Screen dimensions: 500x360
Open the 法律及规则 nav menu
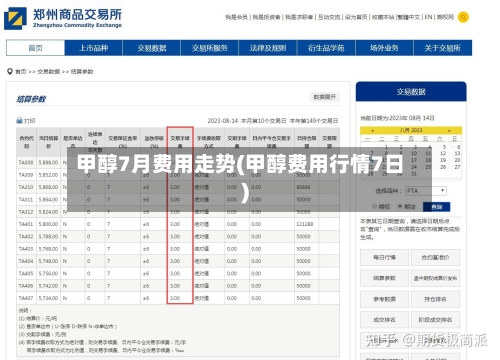point(268,48)
